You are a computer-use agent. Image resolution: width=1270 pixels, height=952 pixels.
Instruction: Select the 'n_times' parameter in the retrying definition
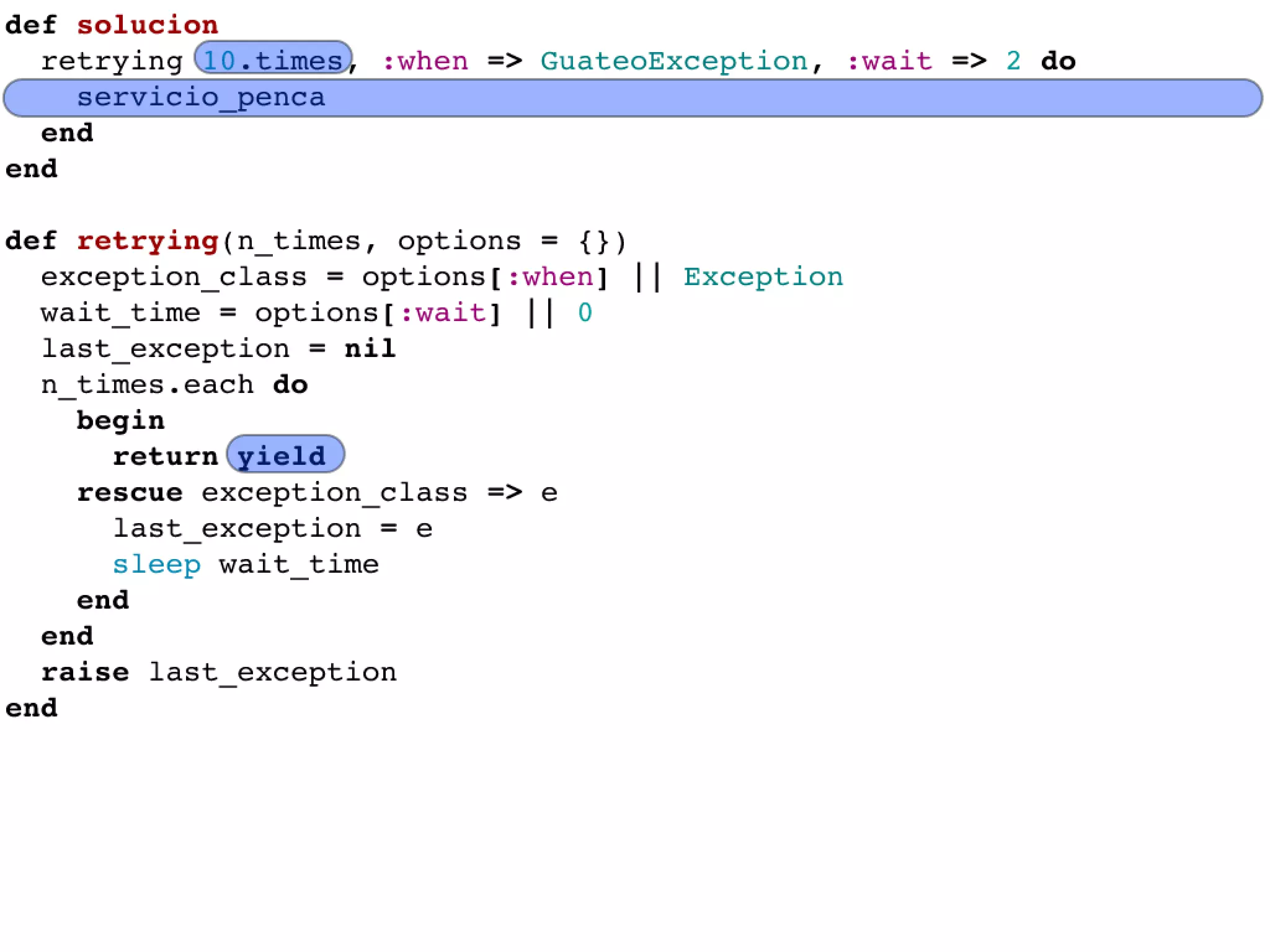(x=299, y=242)
